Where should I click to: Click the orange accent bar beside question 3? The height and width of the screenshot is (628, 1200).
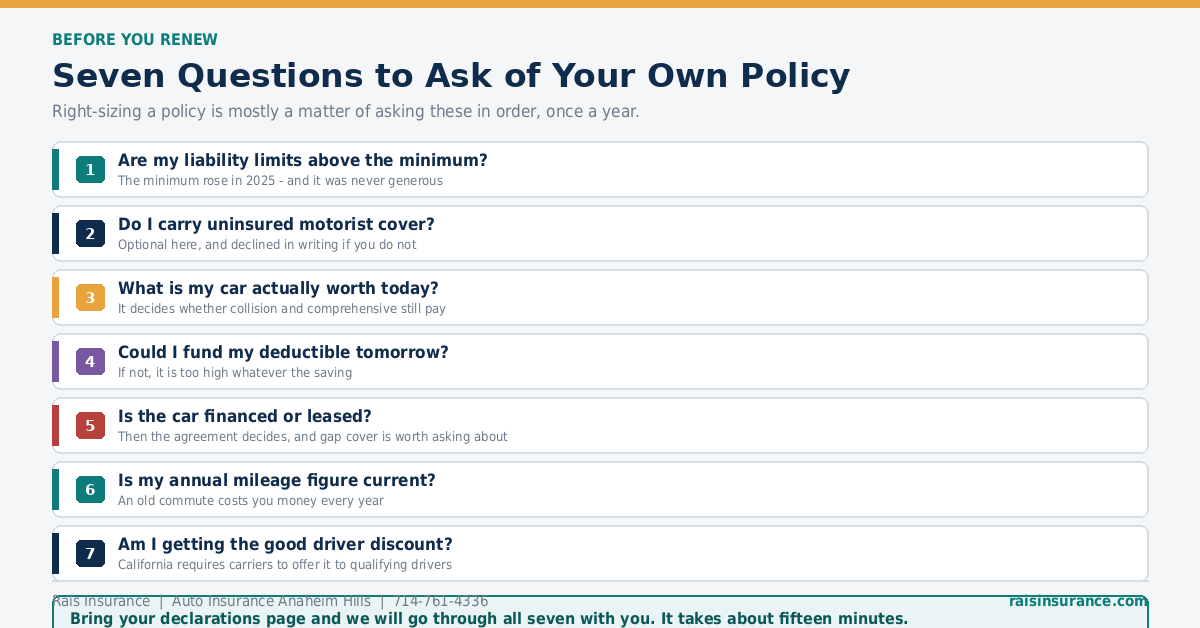[56, 298]
